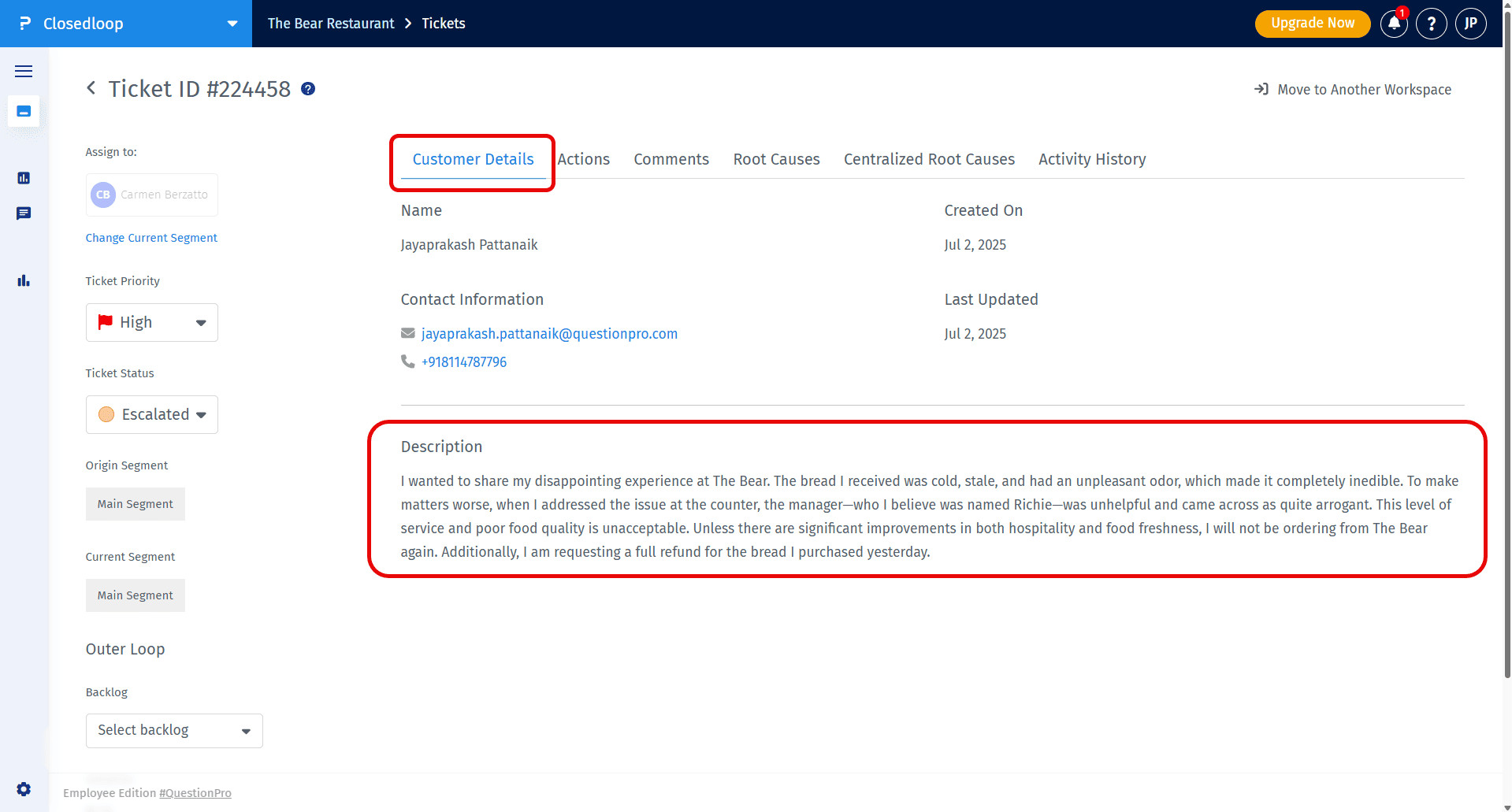Open the Escalated ticket status dropdown
Viewport: 1512px width, 812px height.
pos(152,415)
